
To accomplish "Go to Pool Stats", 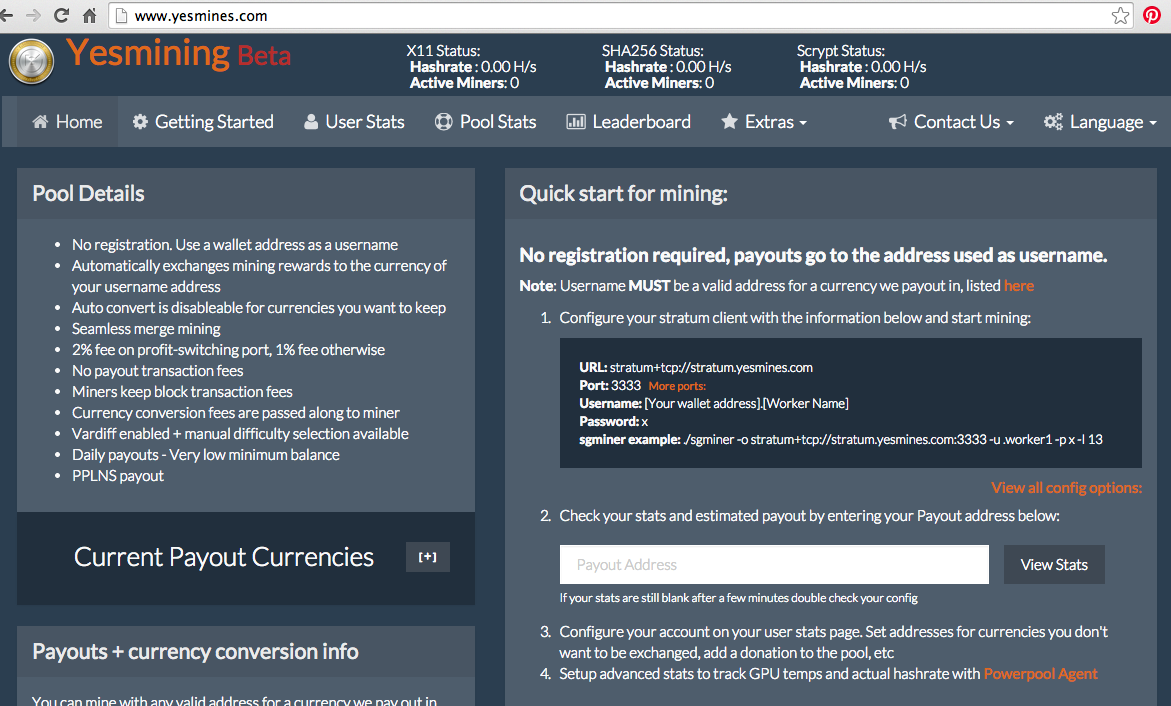I will pyautogui.click(x=485, y=122).
